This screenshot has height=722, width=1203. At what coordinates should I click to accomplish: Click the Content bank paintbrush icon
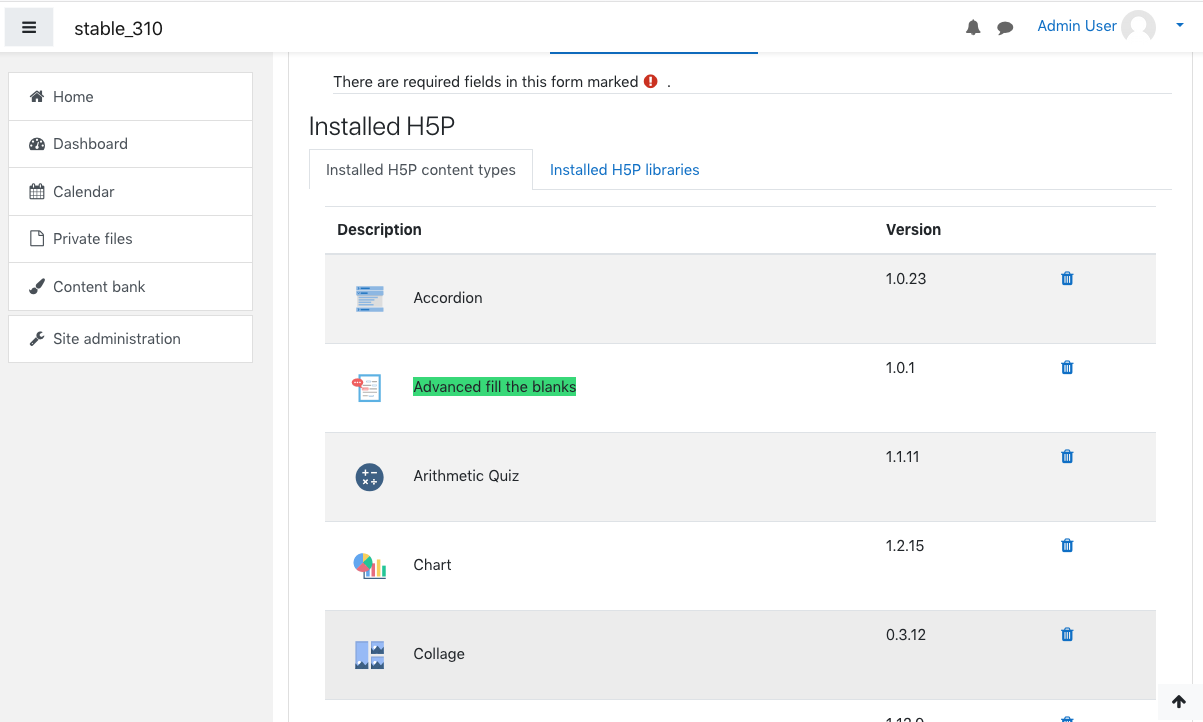[x=37, y=287]
